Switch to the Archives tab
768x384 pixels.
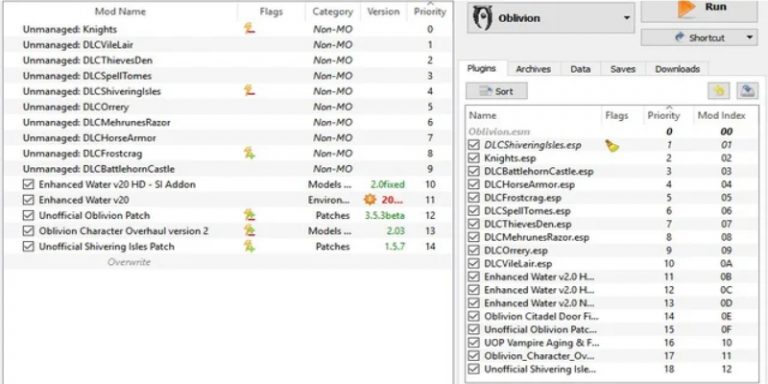coord(533,69)
